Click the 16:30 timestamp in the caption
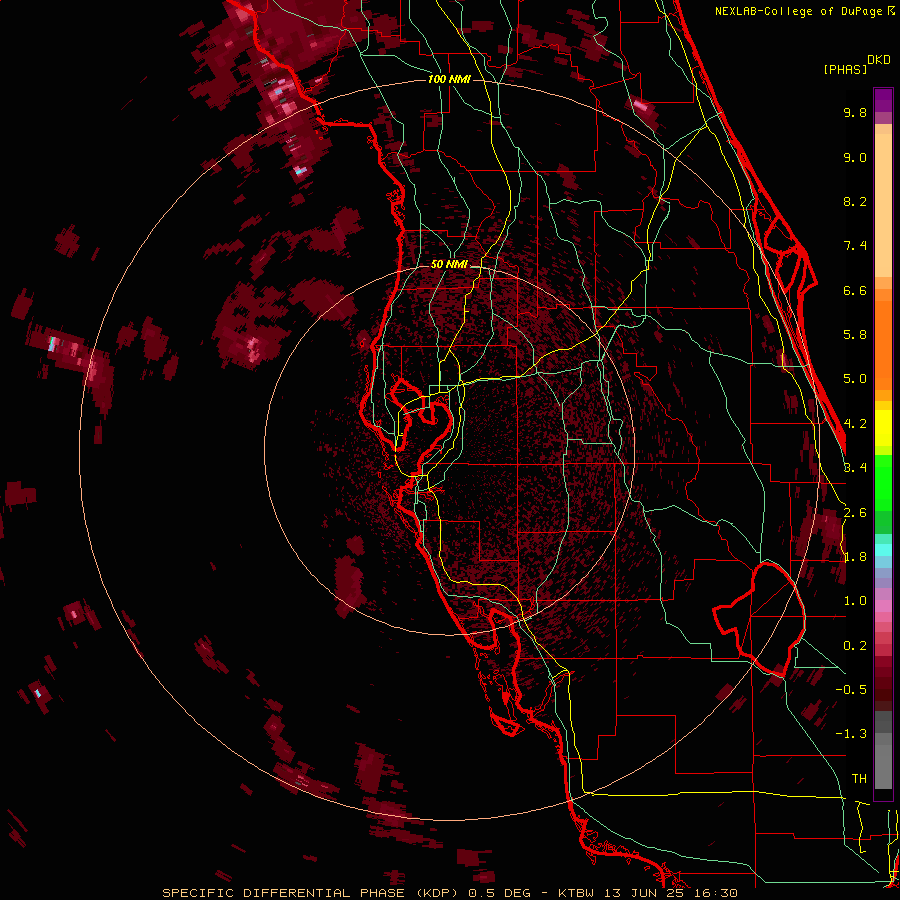Image resolution: width=900 pixels, height=900 pixels. pos(717,893)
